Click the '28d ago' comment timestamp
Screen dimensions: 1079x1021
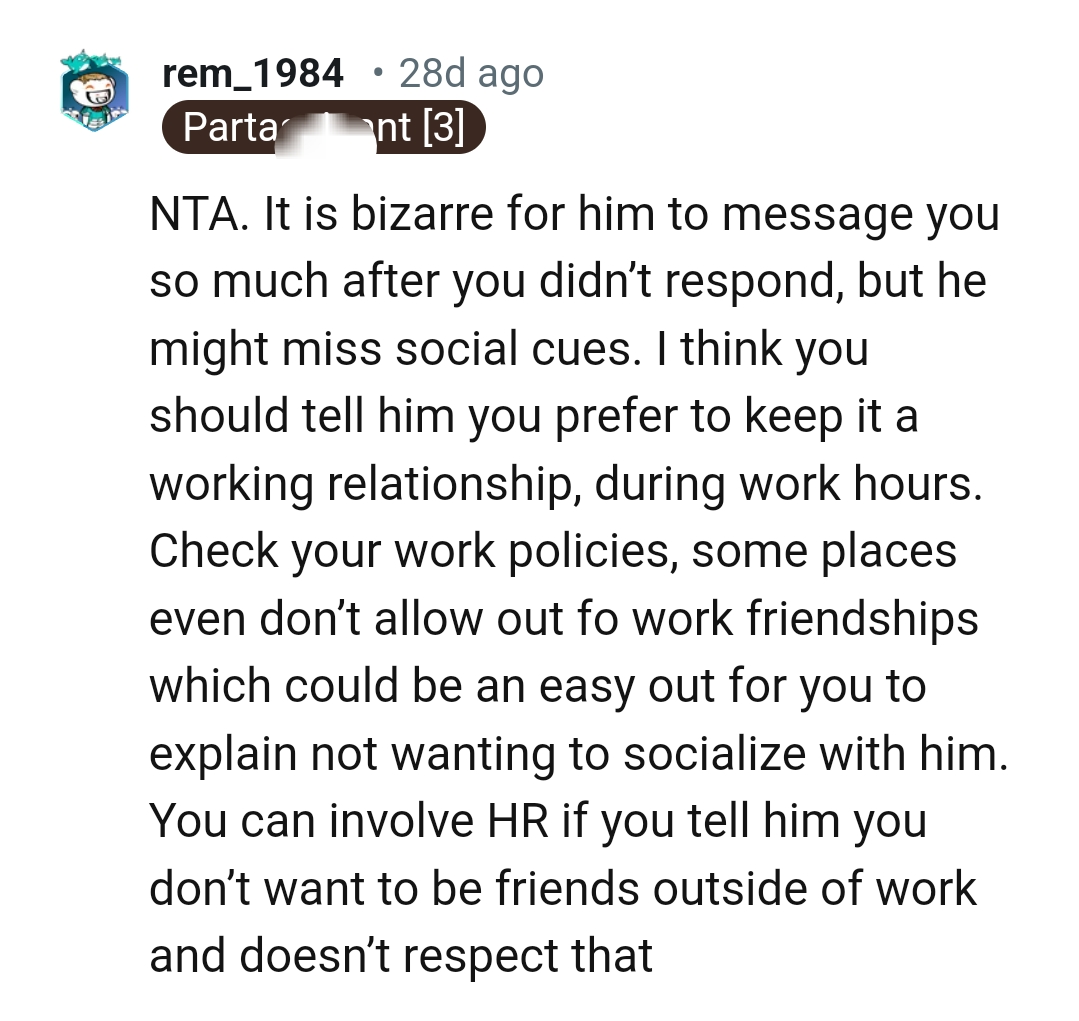pyautogui.click(x=470, y=73)
